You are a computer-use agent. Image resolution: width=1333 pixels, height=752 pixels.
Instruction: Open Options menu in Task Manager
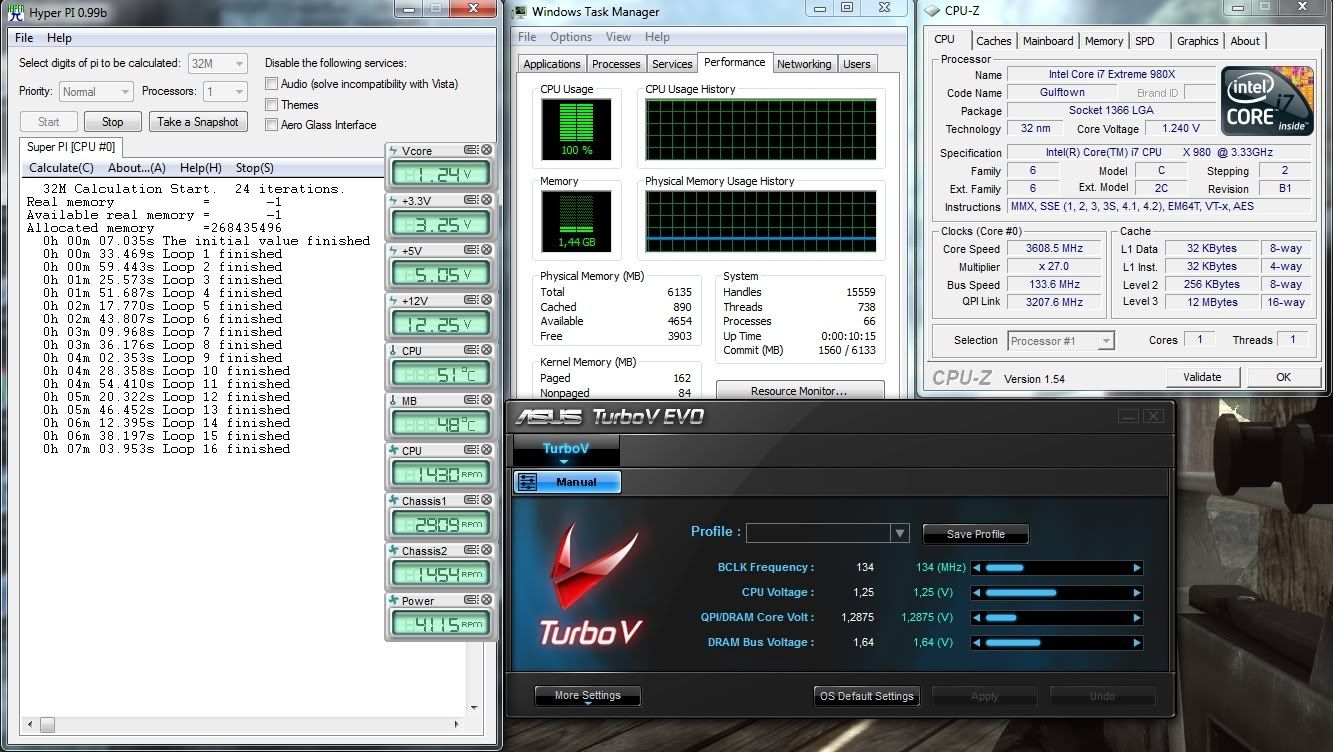(571, 37)
